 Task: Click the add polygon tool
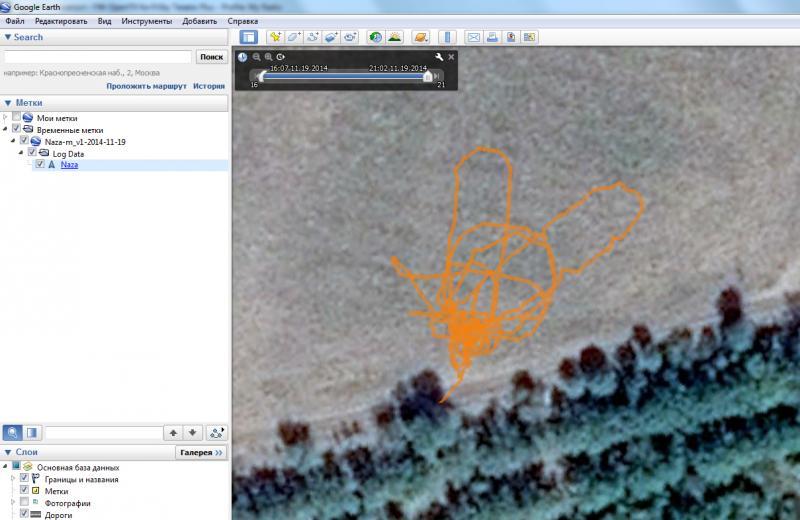294,37
